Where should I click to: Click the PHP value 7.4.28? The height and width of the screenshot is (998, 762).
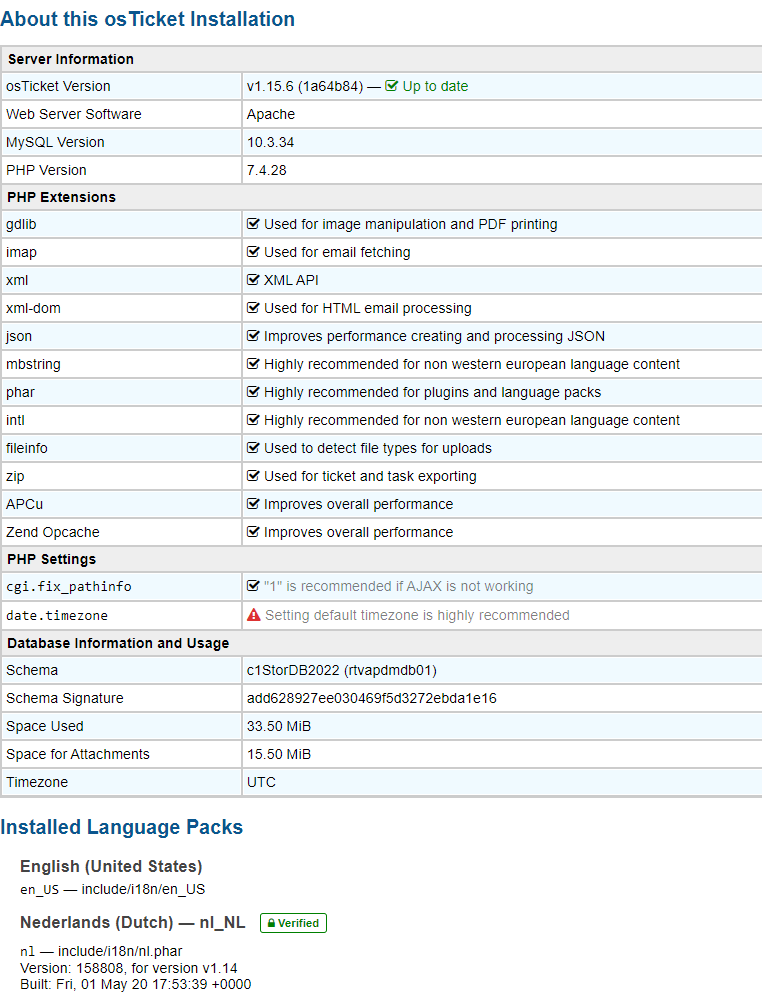pyautogui.click(x=267, y=170)
